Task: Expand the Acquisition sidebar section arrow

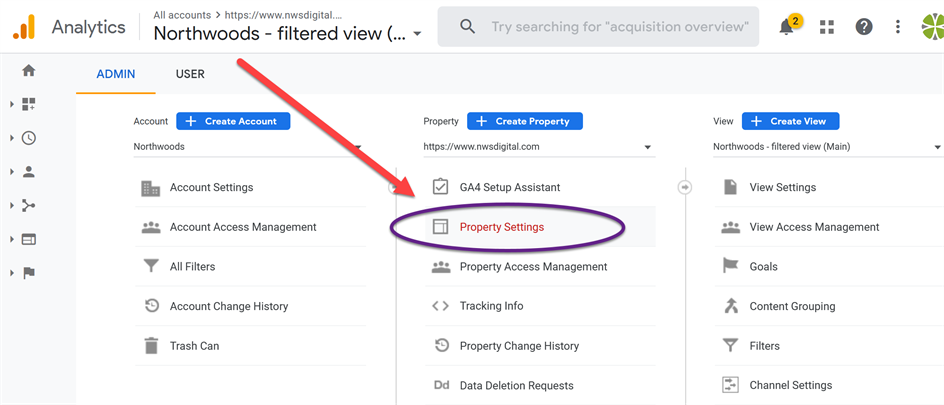Action: (x=11, y=205)
